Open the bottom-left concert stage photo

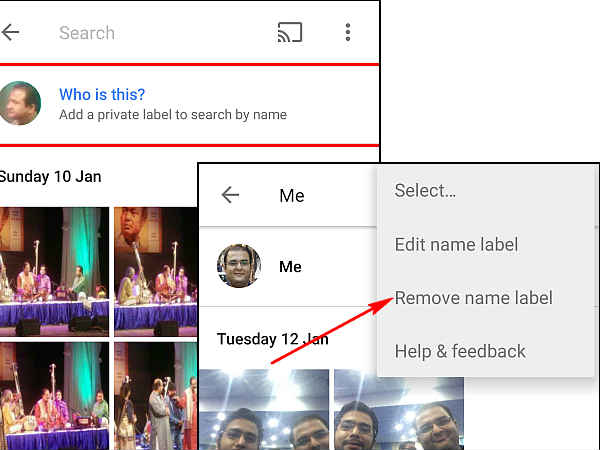53,396
